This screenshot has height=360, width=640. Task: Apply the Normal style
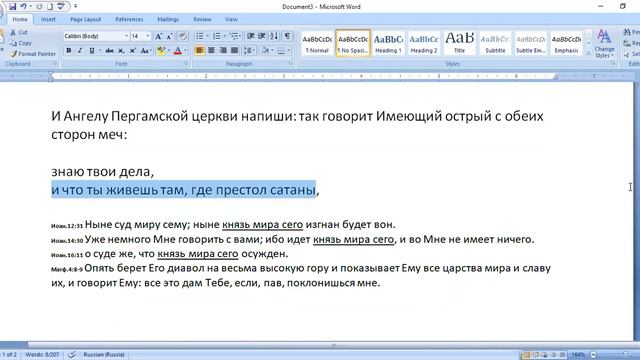point(317,43)
